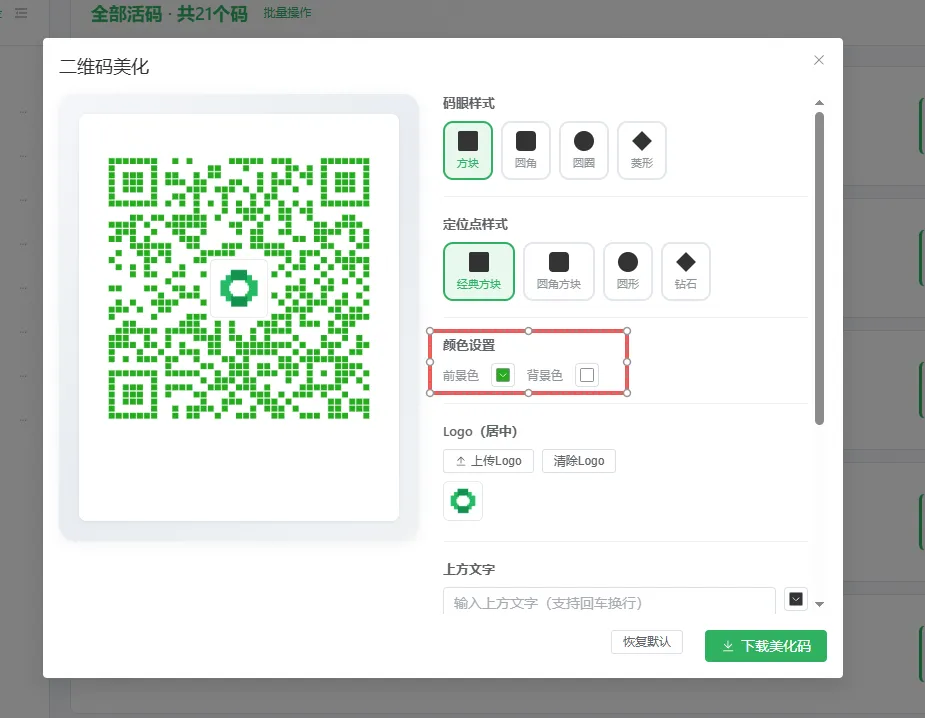
Task: Choose 钻石 locator point style
Action: click(x=685, y=271)
